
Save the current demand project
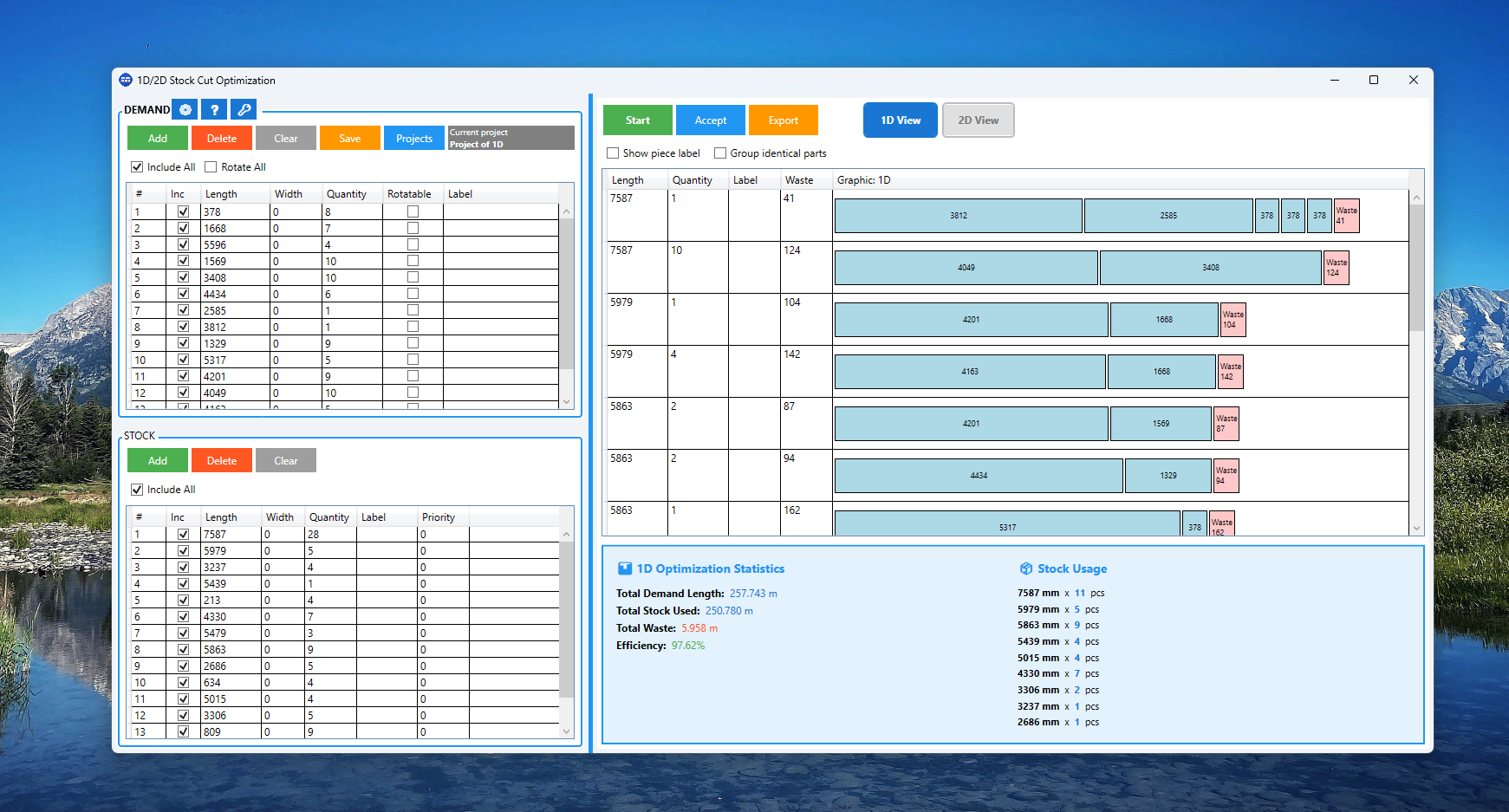349,138
